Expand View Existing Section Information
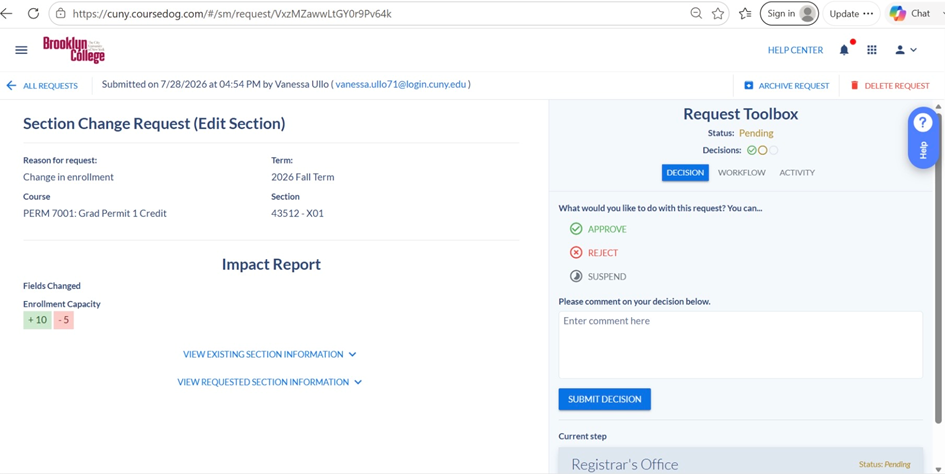Screen dimensions: 945x474 270,354
